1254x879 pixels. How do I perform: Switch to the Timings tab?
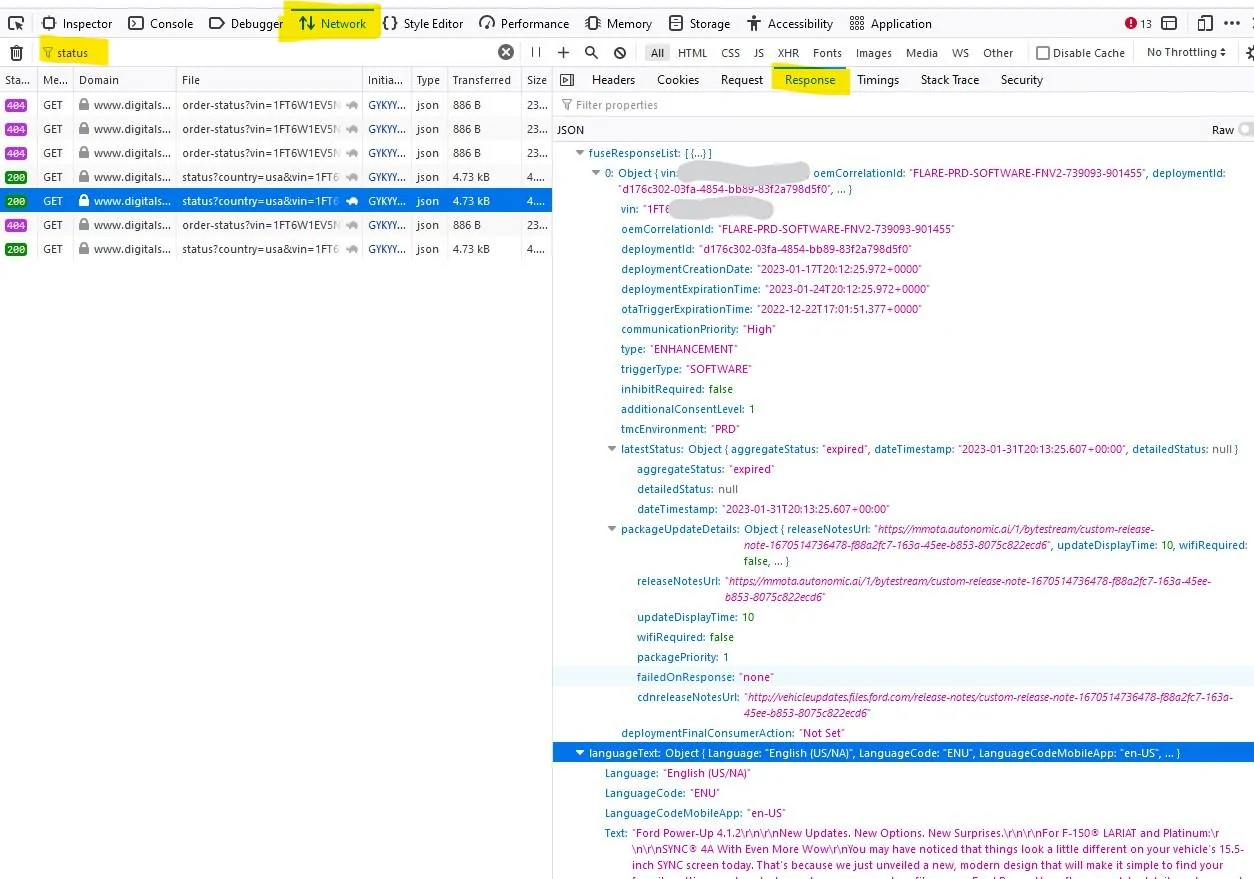click(878, 80)
